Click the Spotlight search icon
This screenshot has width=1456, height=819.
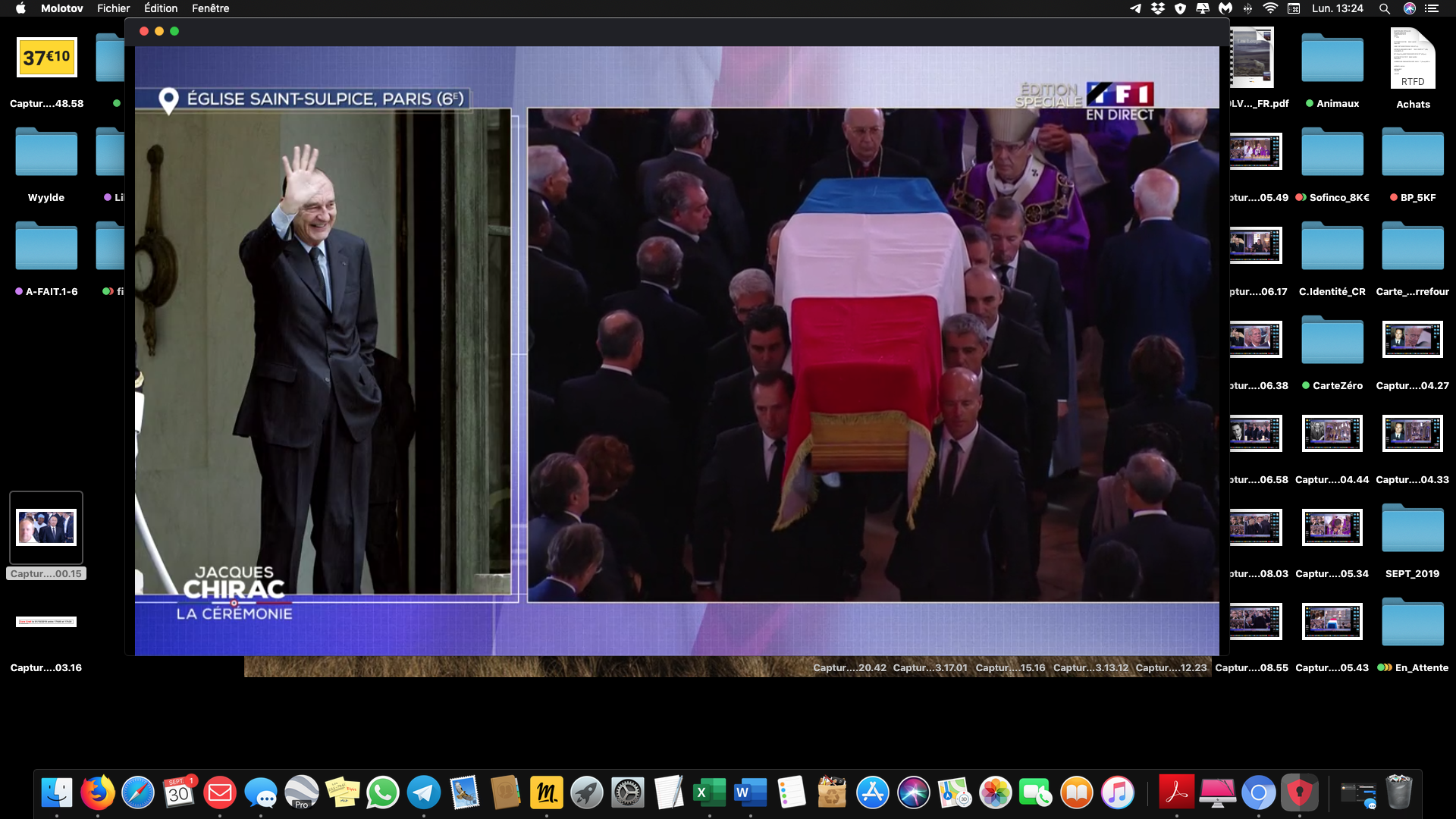(1385, 8)
